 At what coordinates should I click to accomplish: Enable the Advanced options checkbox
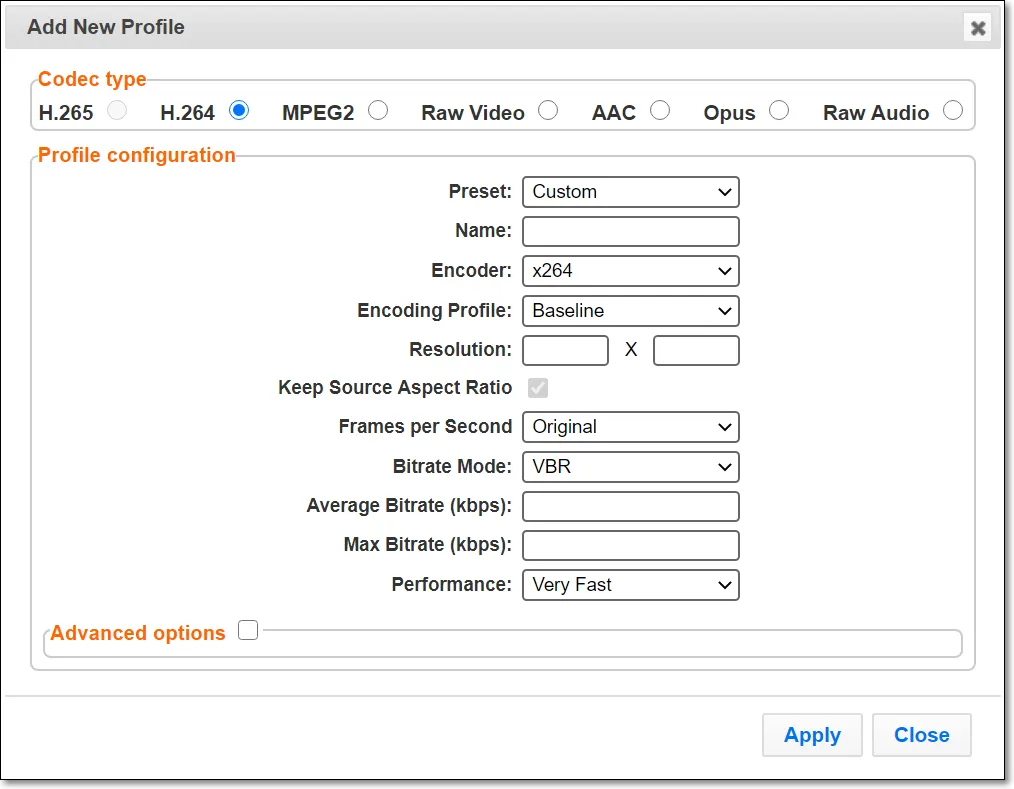point(248,631)
